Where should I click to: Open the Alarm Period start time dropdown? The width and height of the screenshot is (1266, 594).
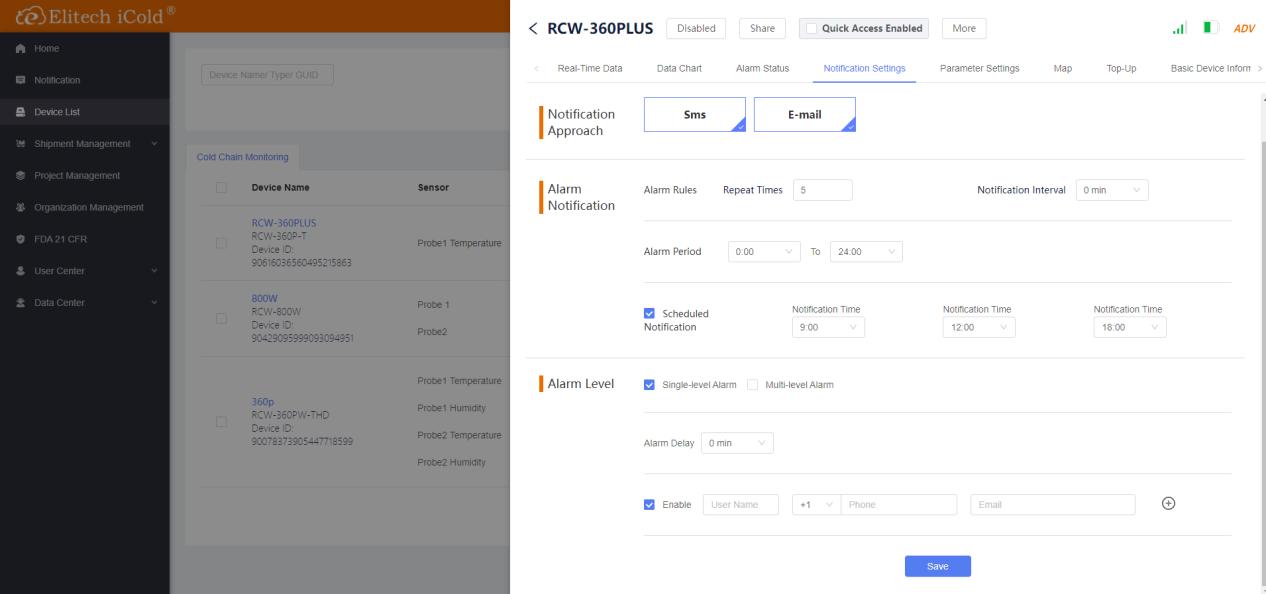point(765,252)
